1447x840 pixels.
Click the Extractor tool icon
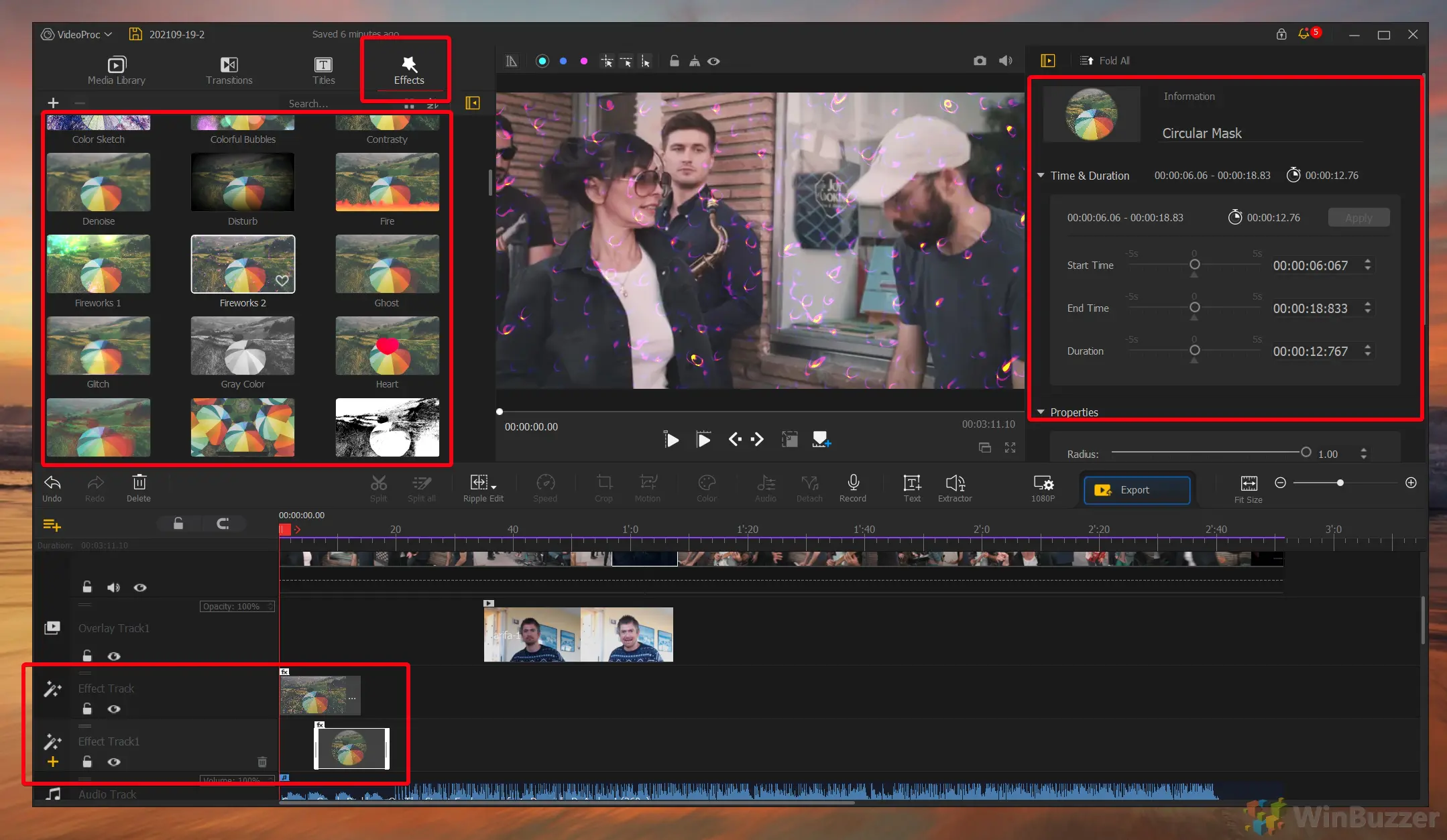coord(954,483)
